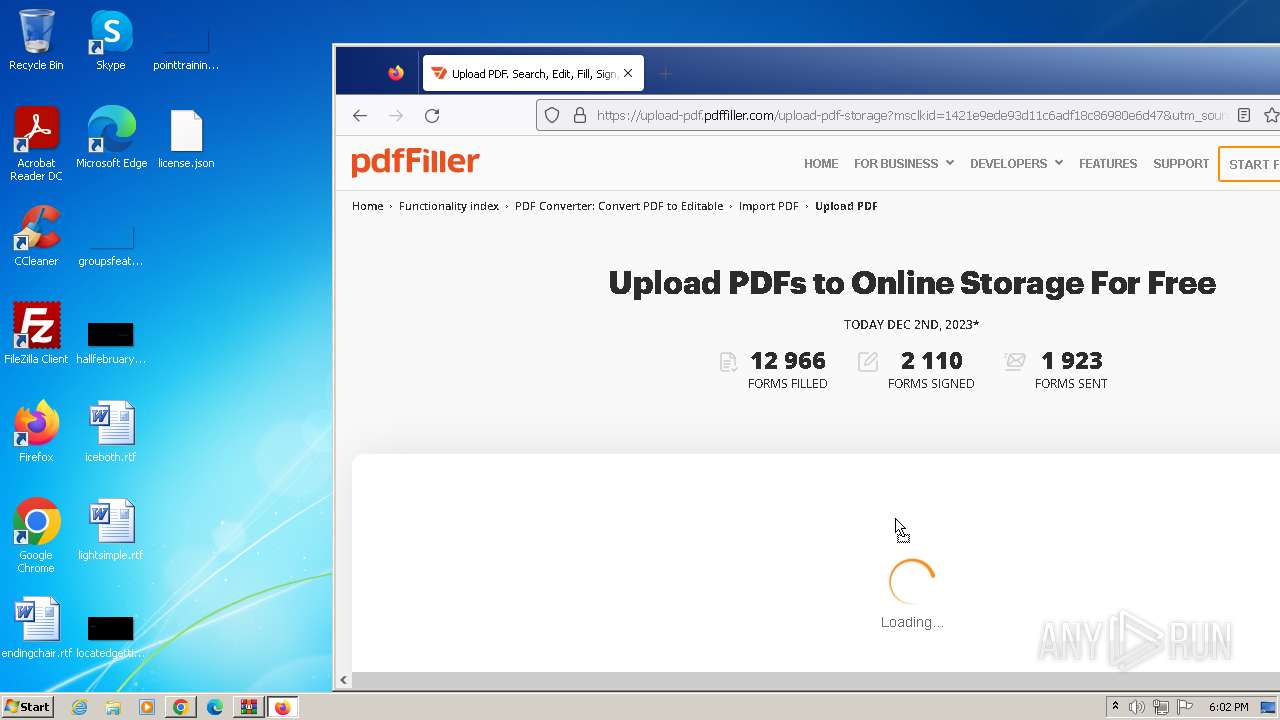Click the page heading Upload PDFs text
This screenshot has height=720, width=1280.
click(912, 283)
